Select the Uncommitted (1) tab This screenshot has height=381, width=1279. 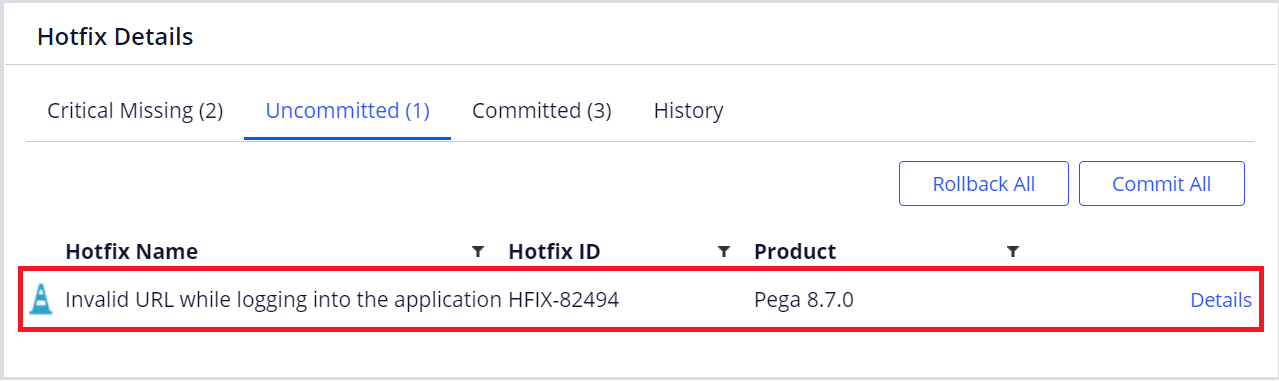(347, 110)
